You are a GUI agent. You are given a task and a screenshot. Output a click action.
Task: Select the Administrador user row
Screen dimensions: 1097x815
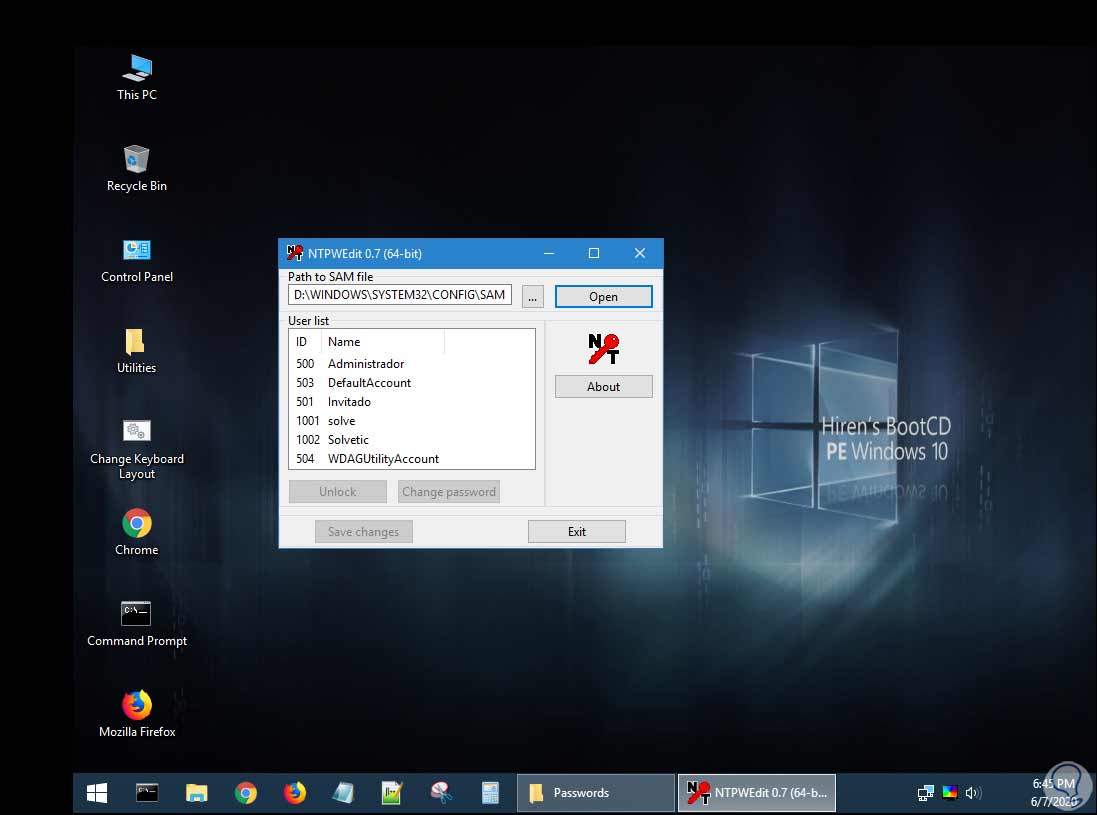click(x=411, y=364)
